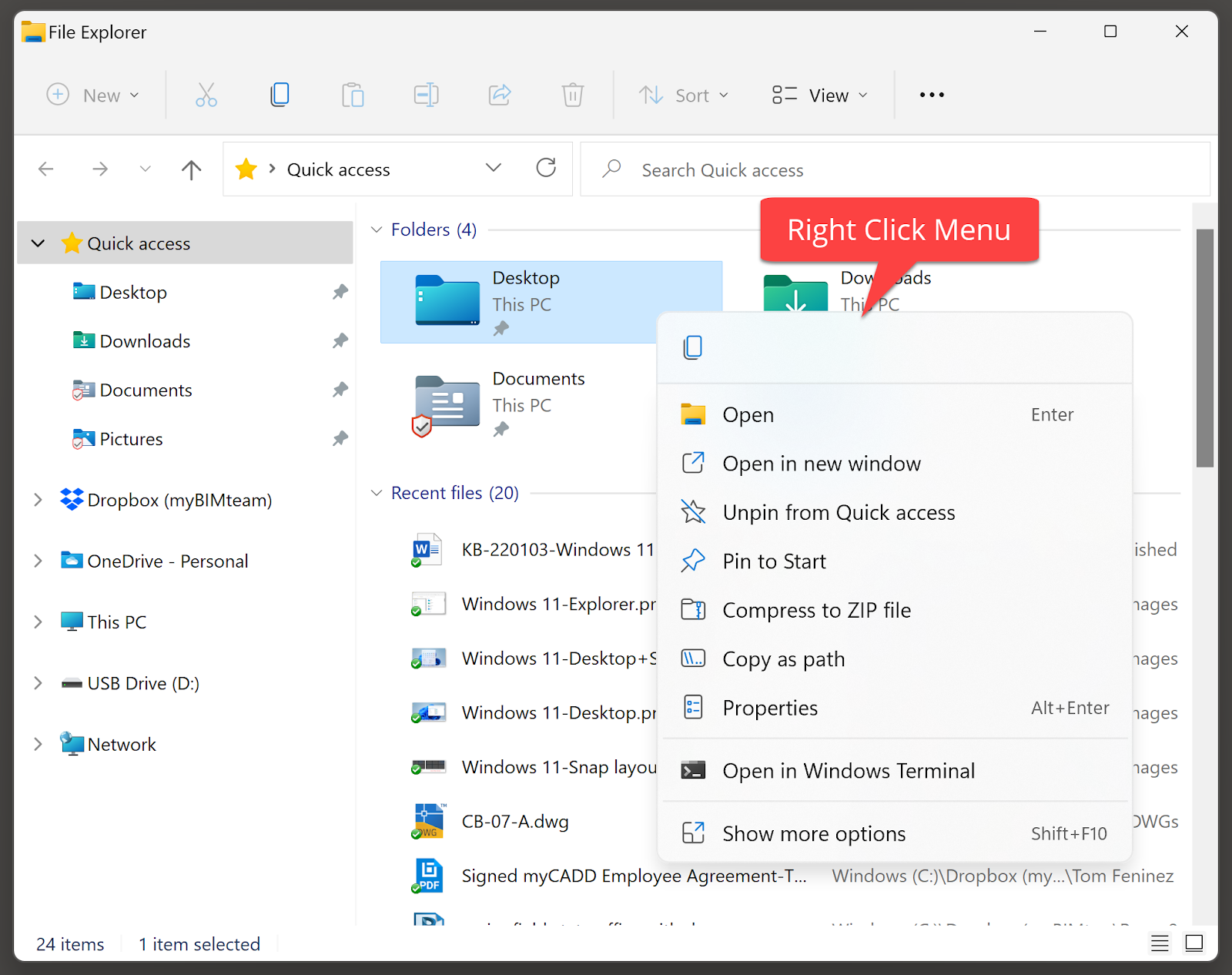Click Quick access in the address bar

coord(338,169)
